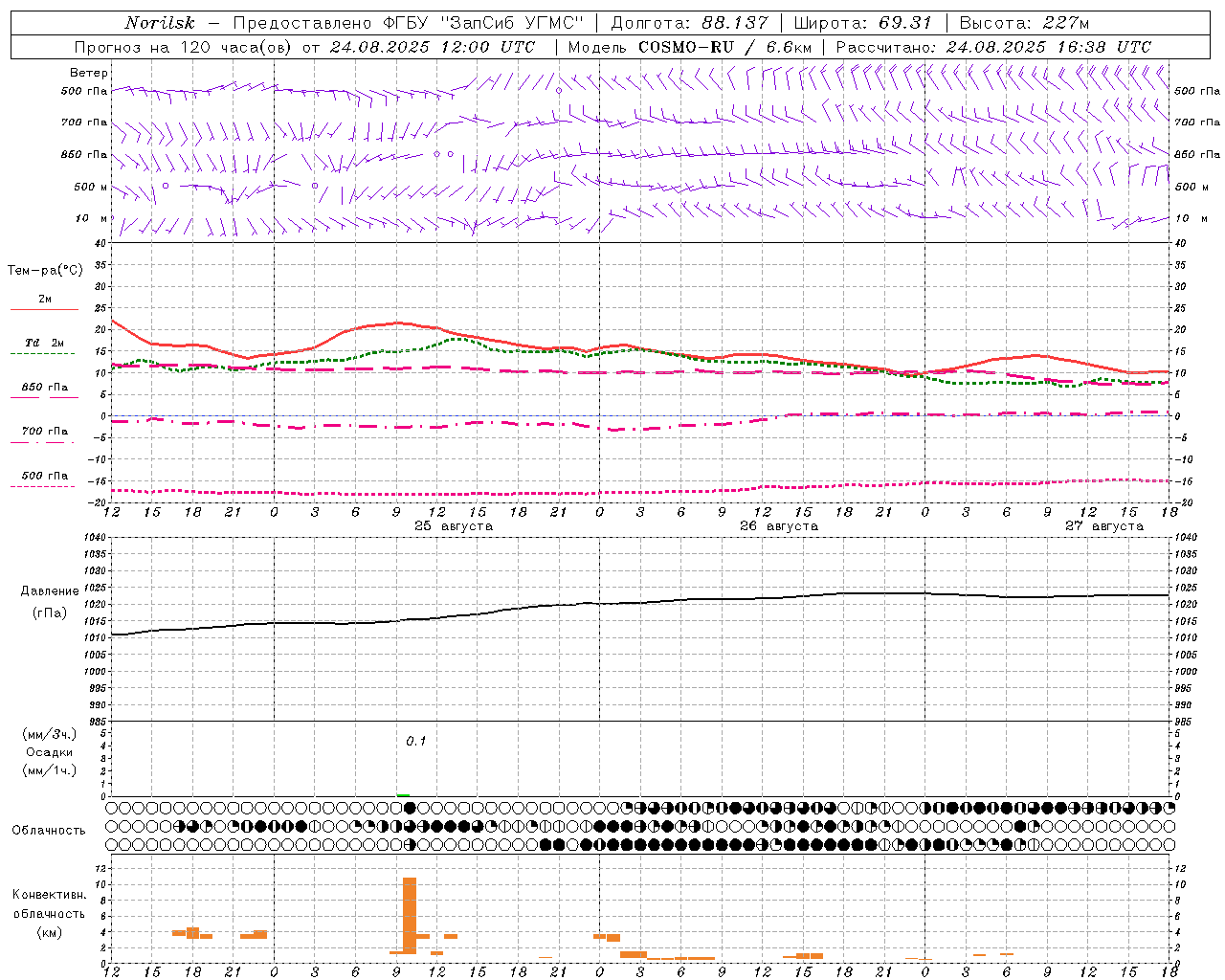Click the left "10 м" wind level label
The height and width of the screenshot is (980, 1225).
click(x=92, y=218)
